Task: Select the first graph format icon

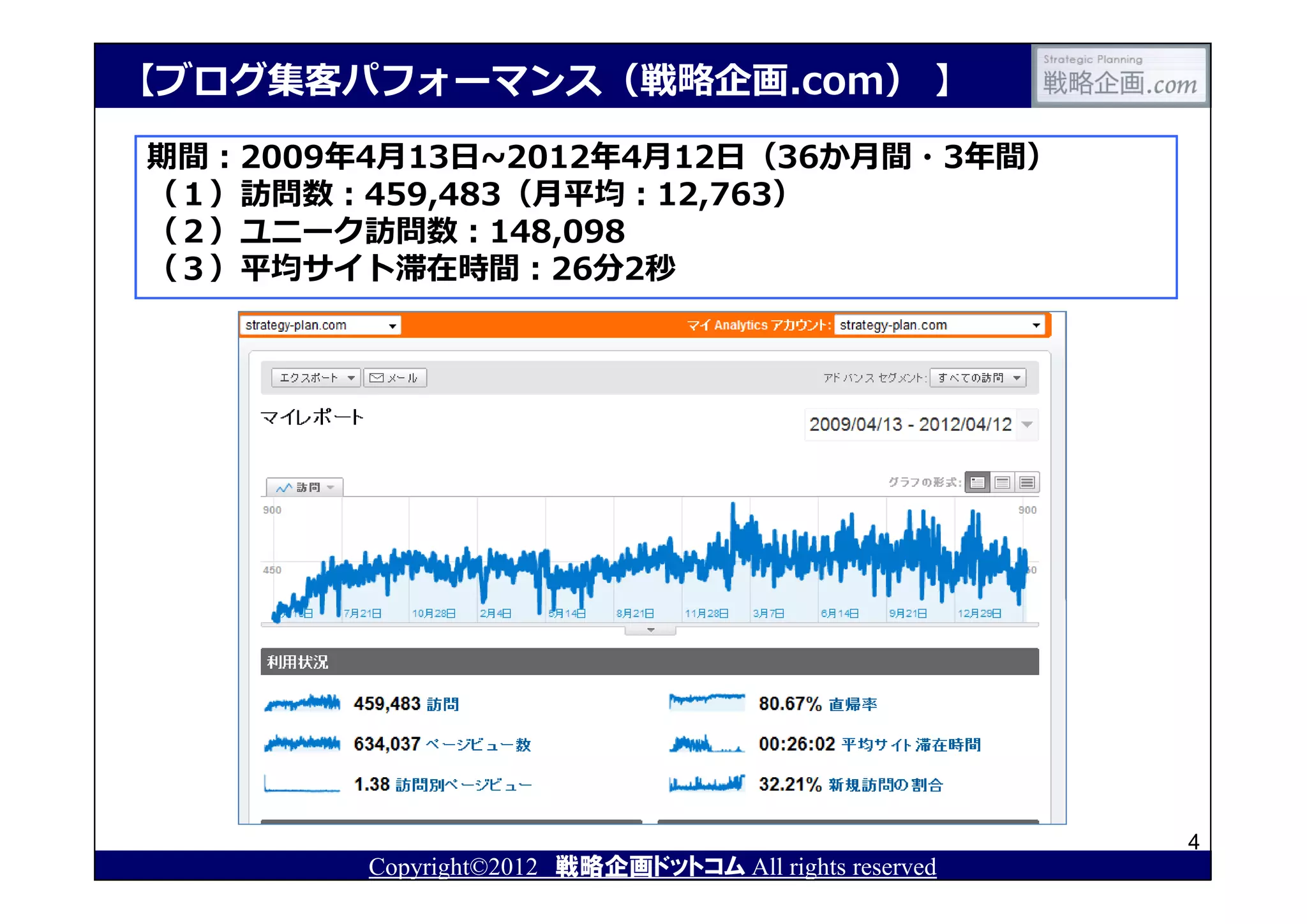Action: (977, 482)
